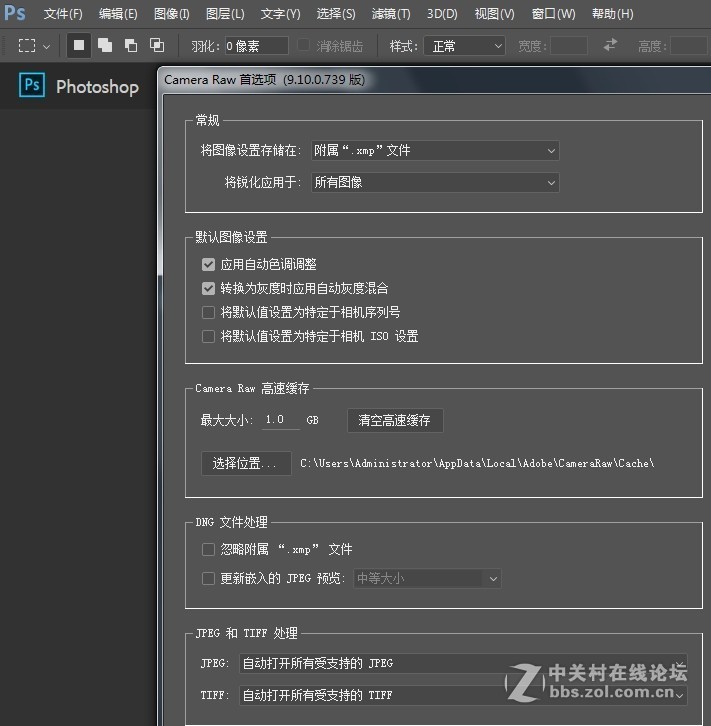Click the JPEG 和 TIFF 处理 group label

point(246,633)
